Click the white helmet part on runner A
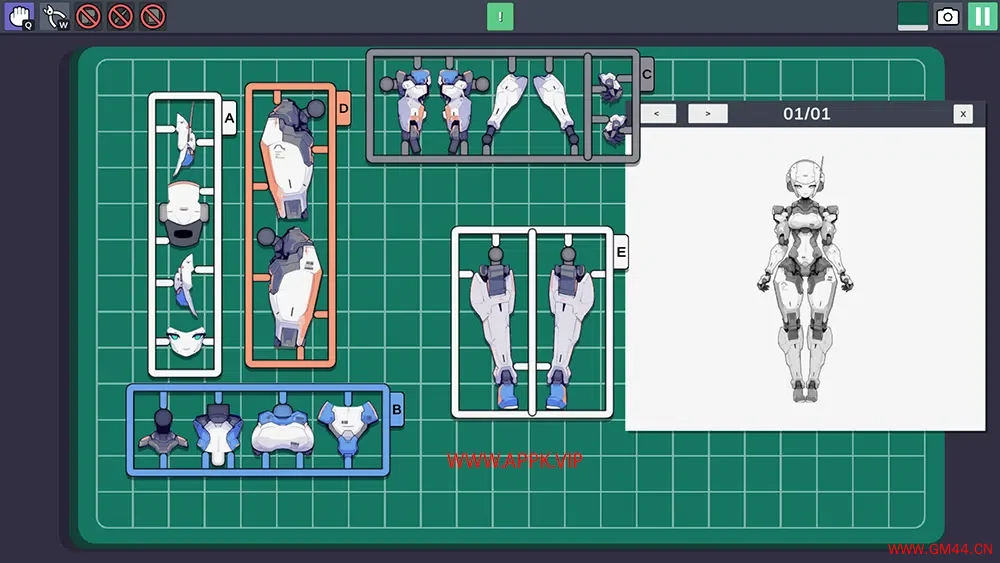Viewport: 1000px width, 563px height. coord(183,212)
